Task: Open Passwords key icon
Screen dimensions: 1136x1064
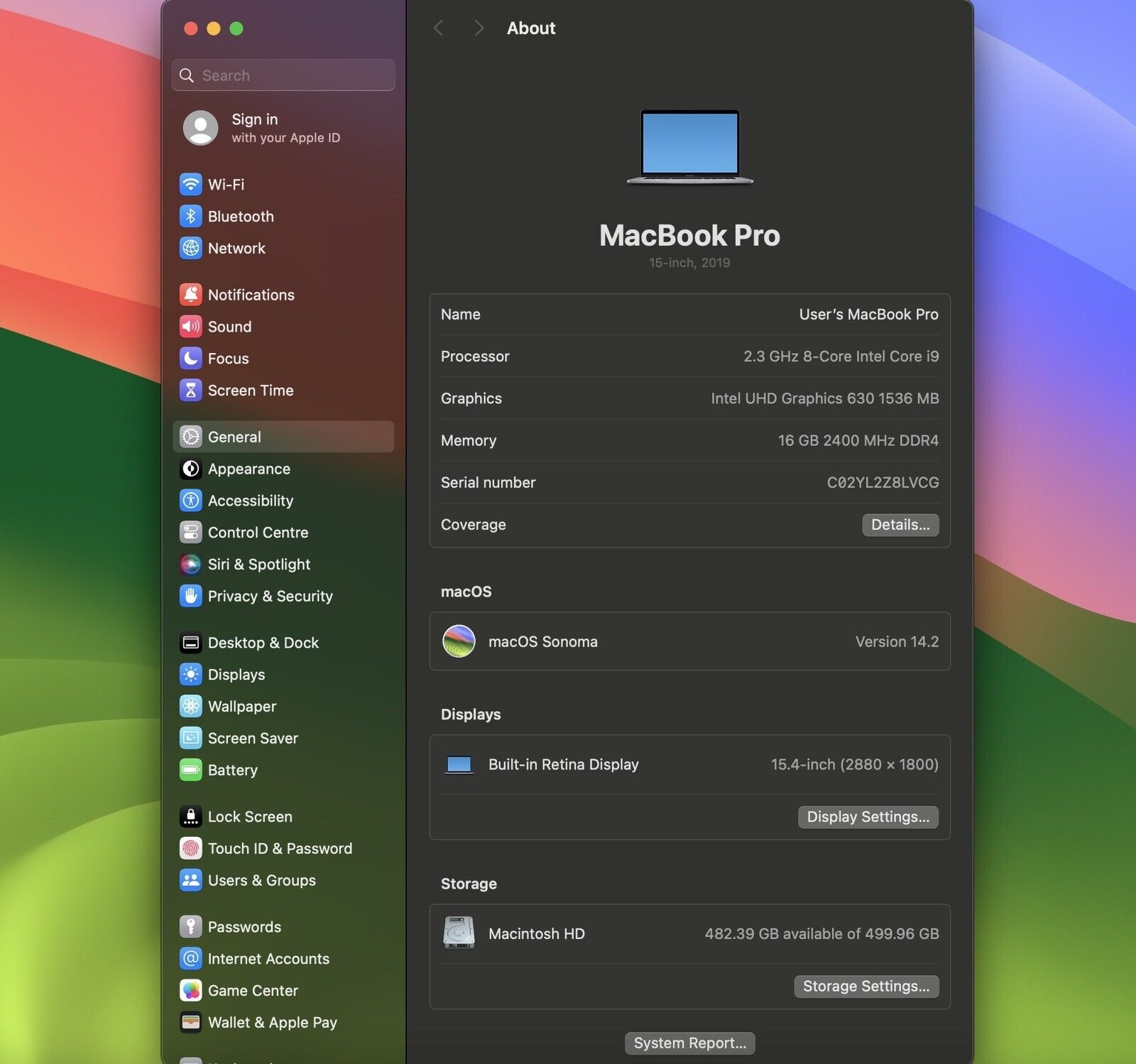Action: click(x=190, y=927)
